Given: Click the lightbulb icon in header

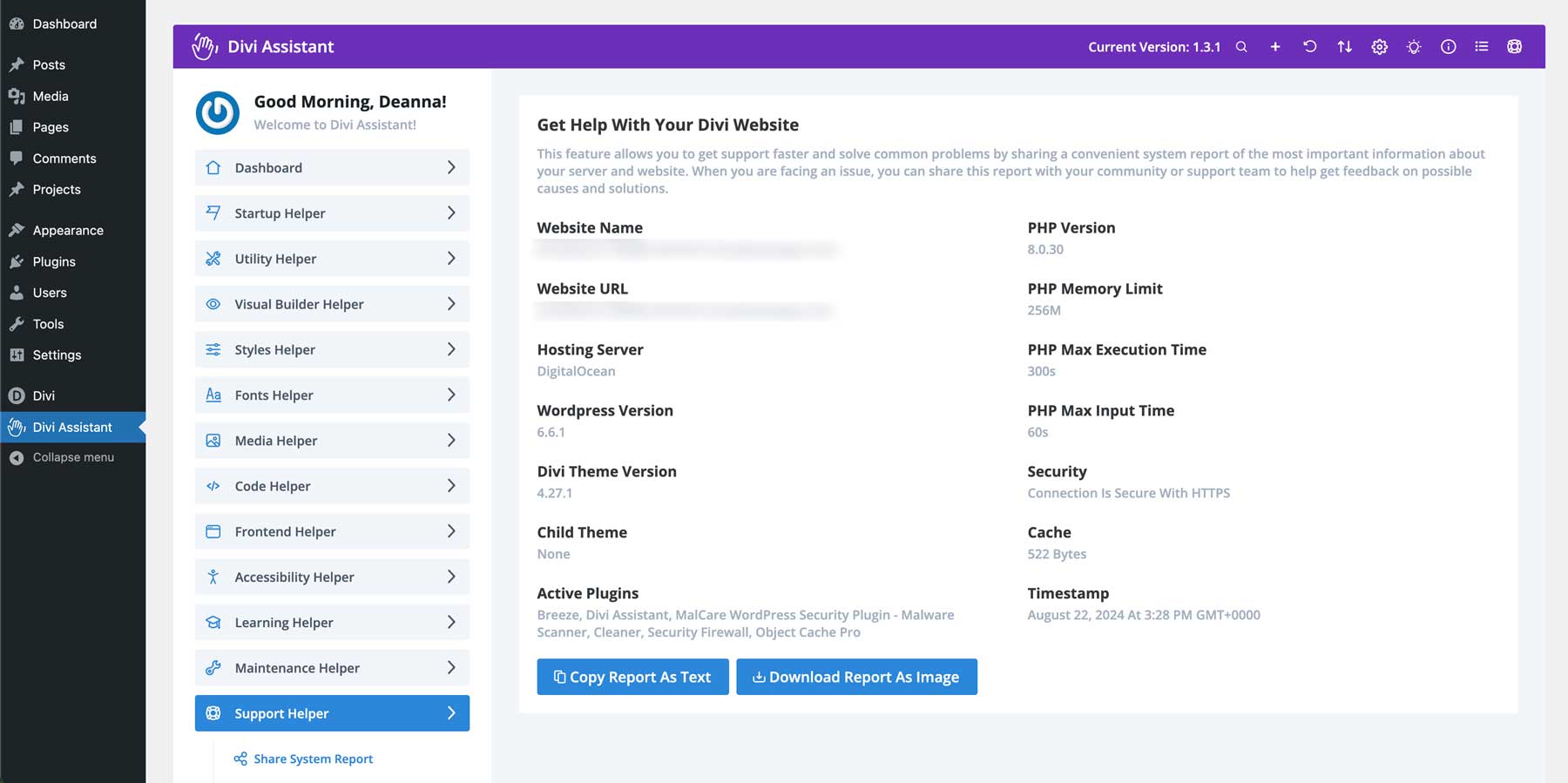Looking at the screenshot, I should click(x=1414, y=47).
